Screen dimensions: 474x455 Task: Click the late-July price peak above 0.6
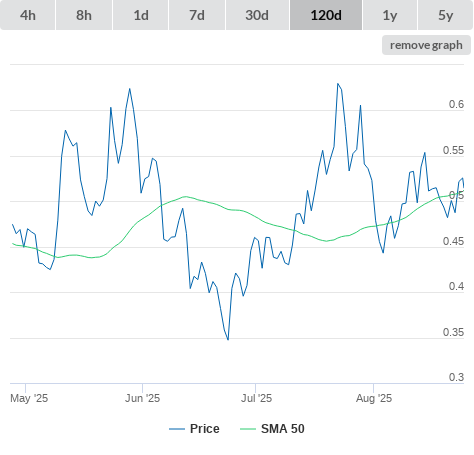coord(338,84)
